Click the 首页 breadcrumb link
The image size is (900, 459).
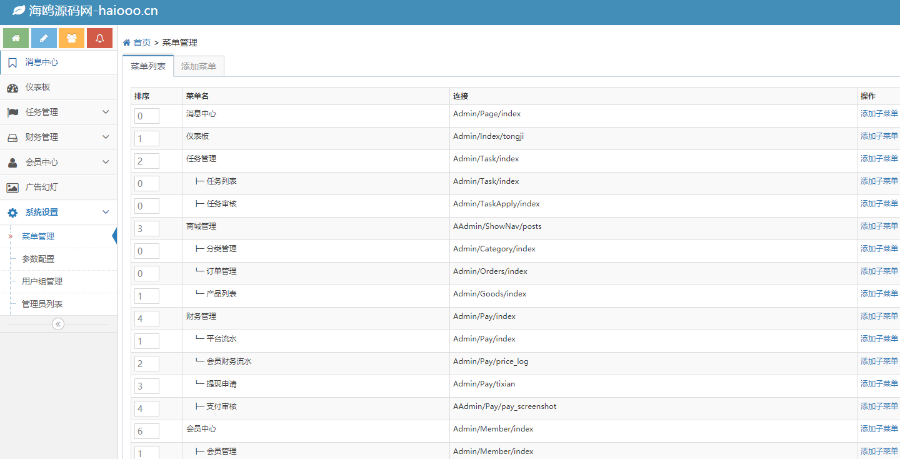coord(142,43)
